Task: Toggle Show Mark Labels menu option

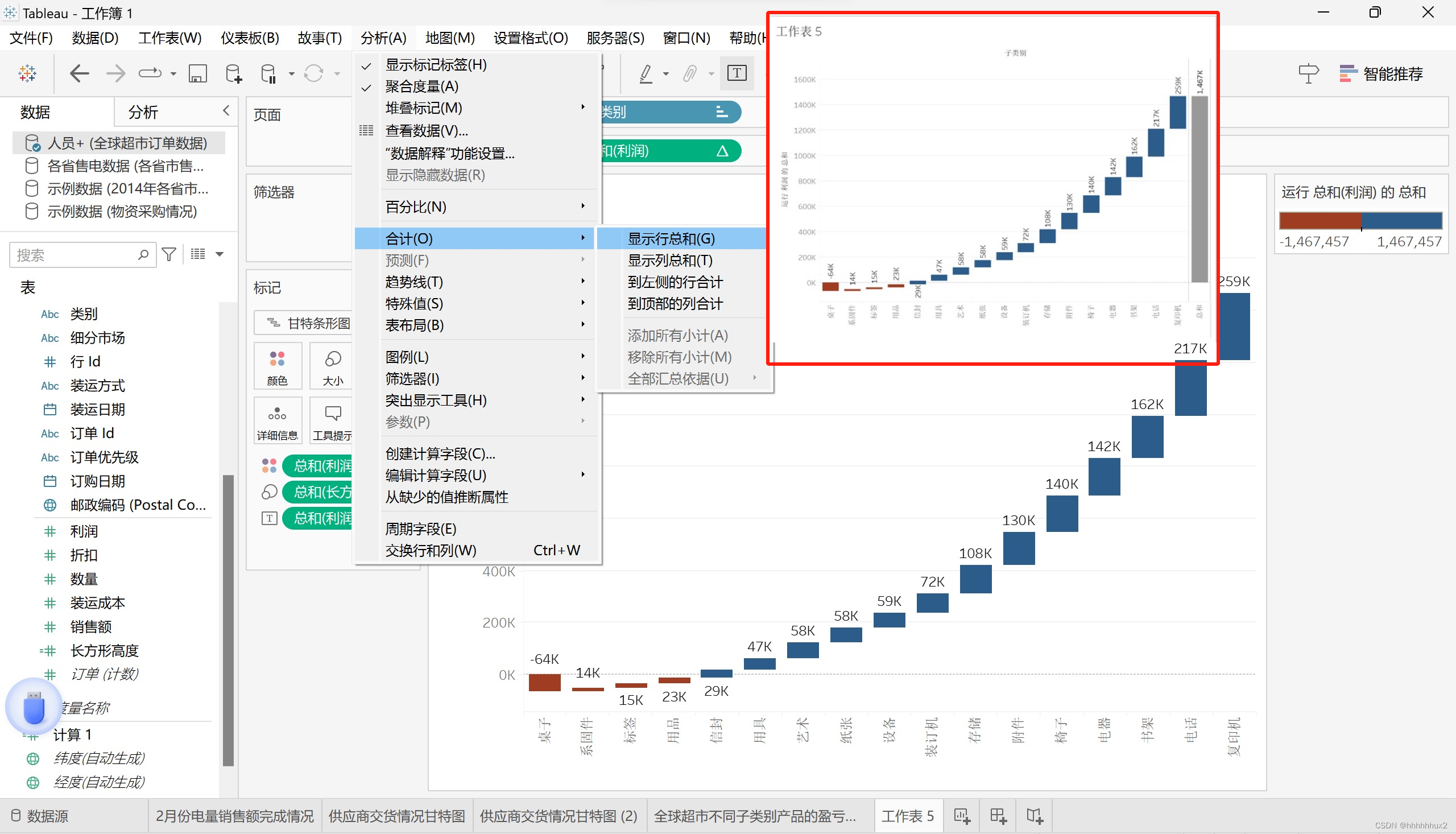Action: pos(436,65)
